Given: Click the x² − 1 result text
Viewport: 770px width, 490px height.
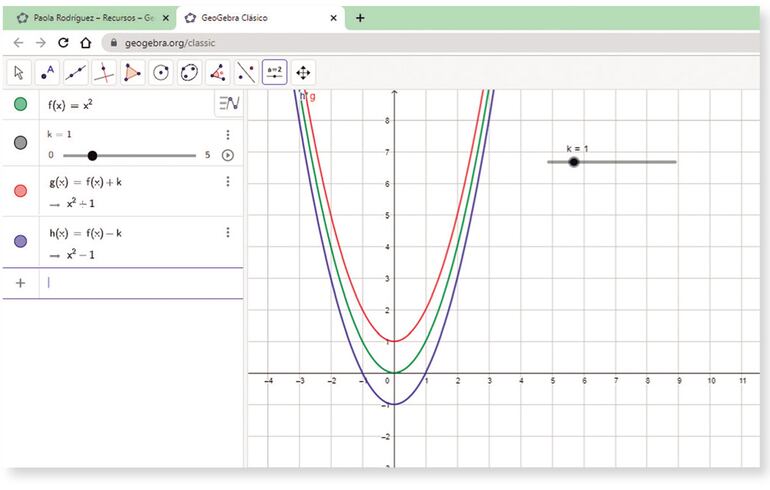Looking at the screenshot, I should click(81, 254).
